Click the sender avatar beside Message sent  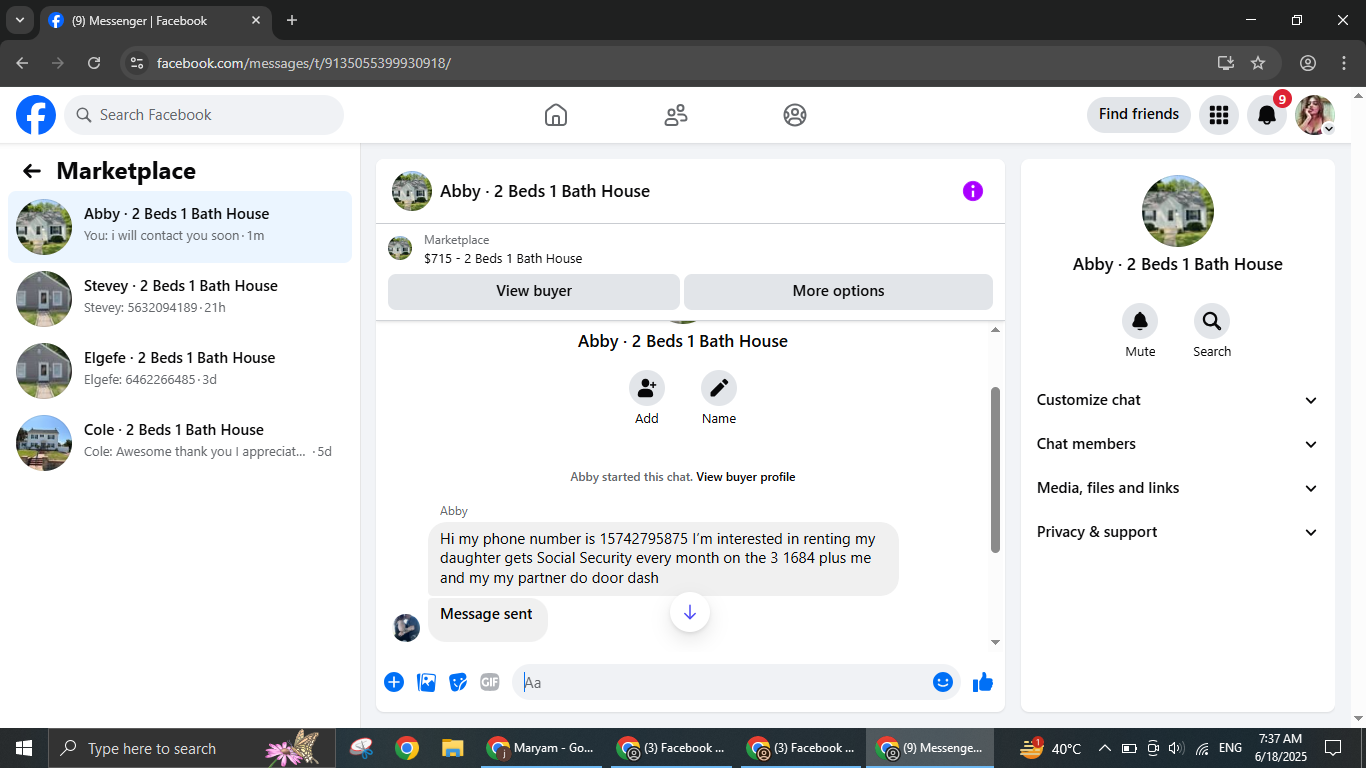(x=407, y=628)
